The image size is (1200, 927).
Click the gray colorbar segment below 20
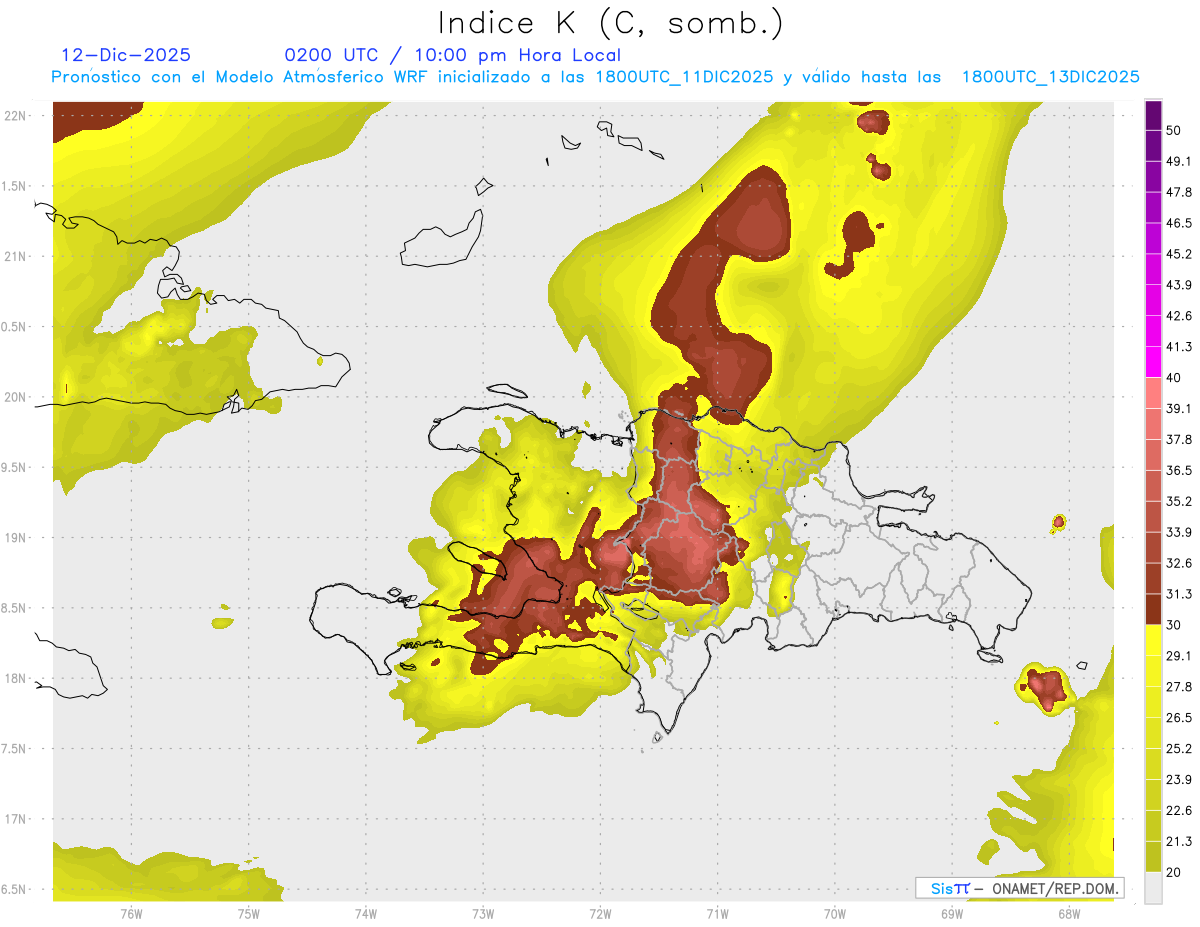coord(1154,887)
